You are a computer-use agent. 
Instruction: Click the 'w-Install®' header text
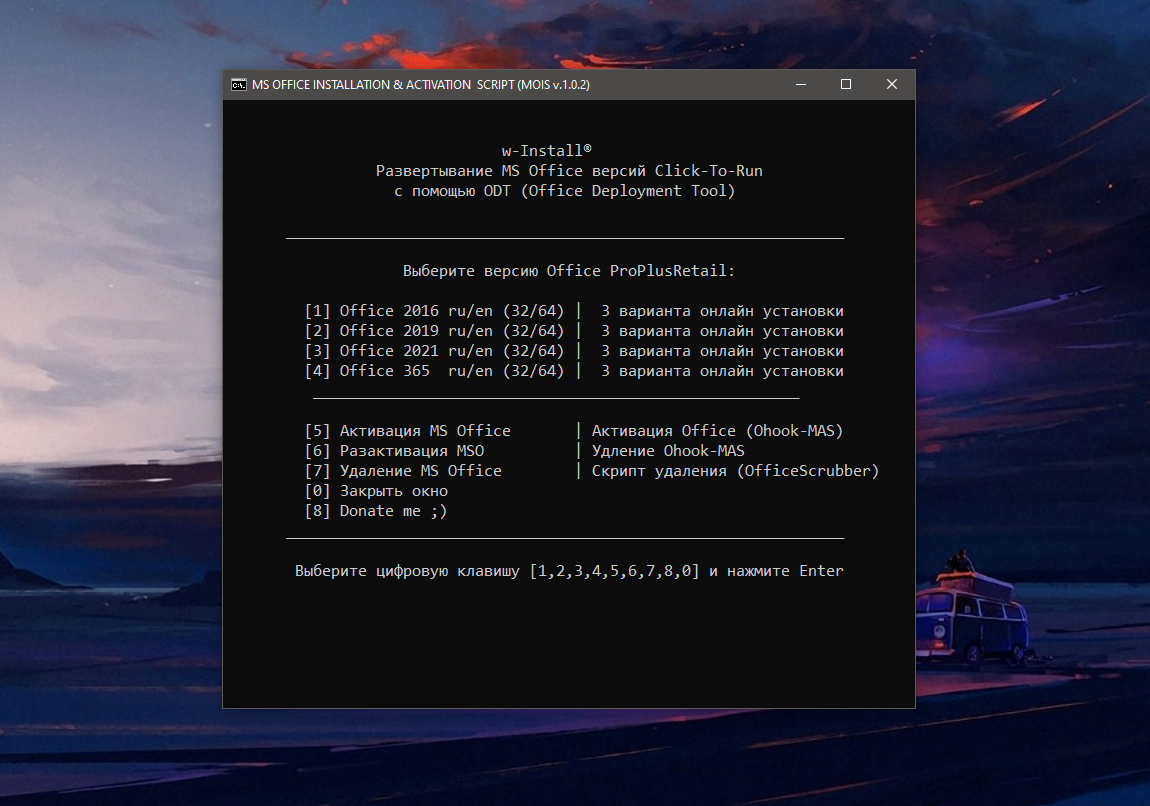(x=546, y=150)
